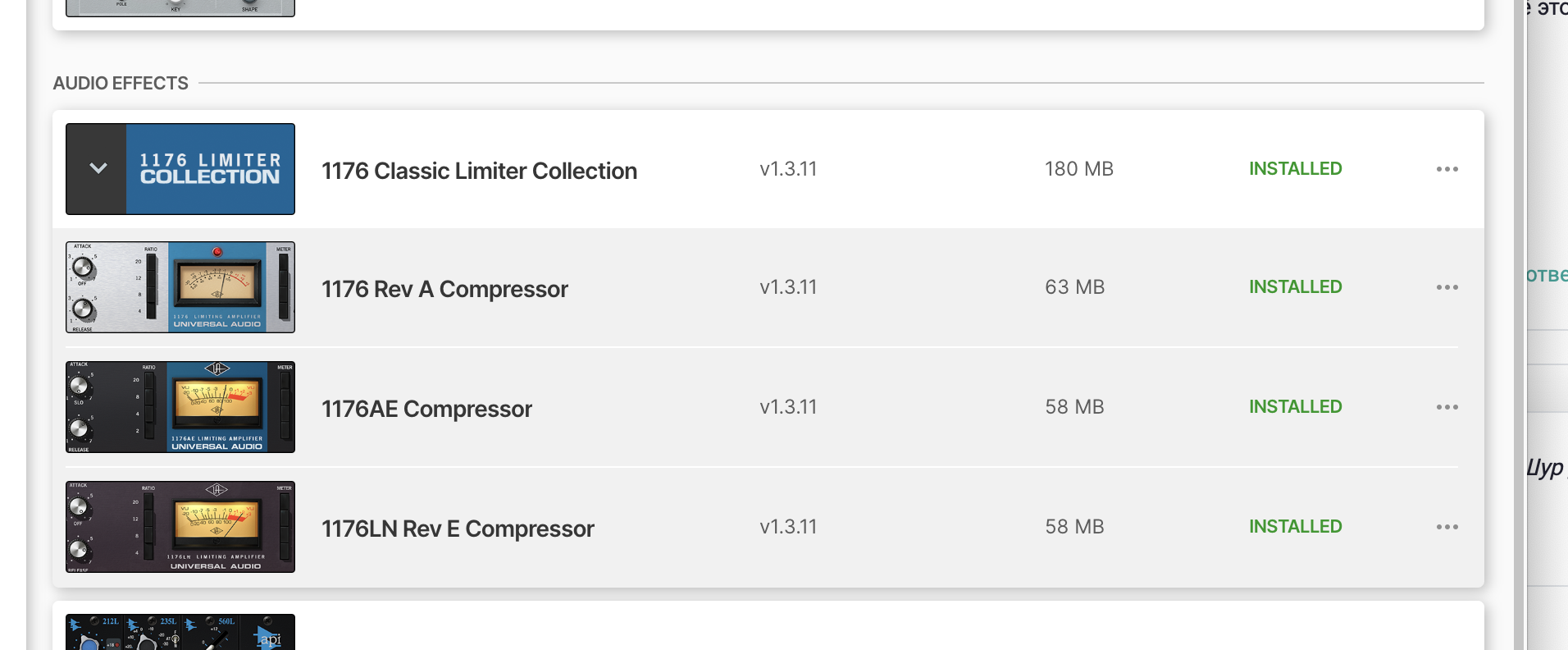Click INSTALLED status for 1176 Classic Limiter Collection

[1295, 169]
